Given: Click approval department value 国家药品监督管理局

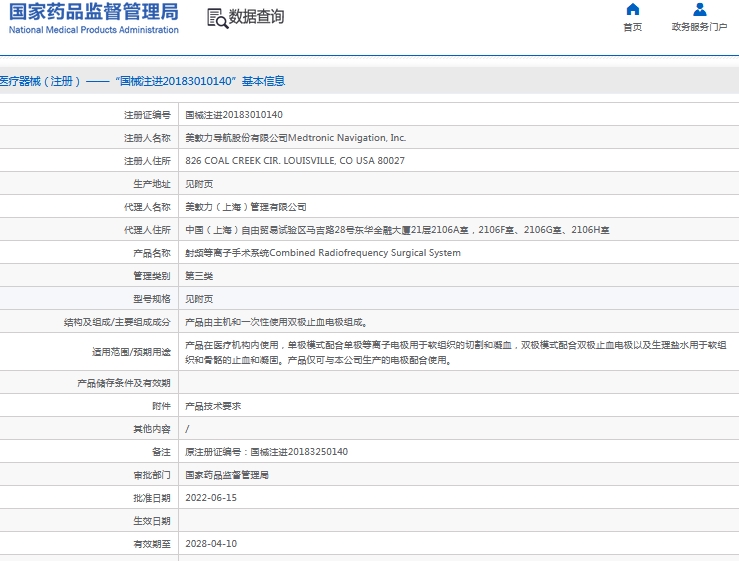Looking at the screenshot, I should (x=227, y=475).
